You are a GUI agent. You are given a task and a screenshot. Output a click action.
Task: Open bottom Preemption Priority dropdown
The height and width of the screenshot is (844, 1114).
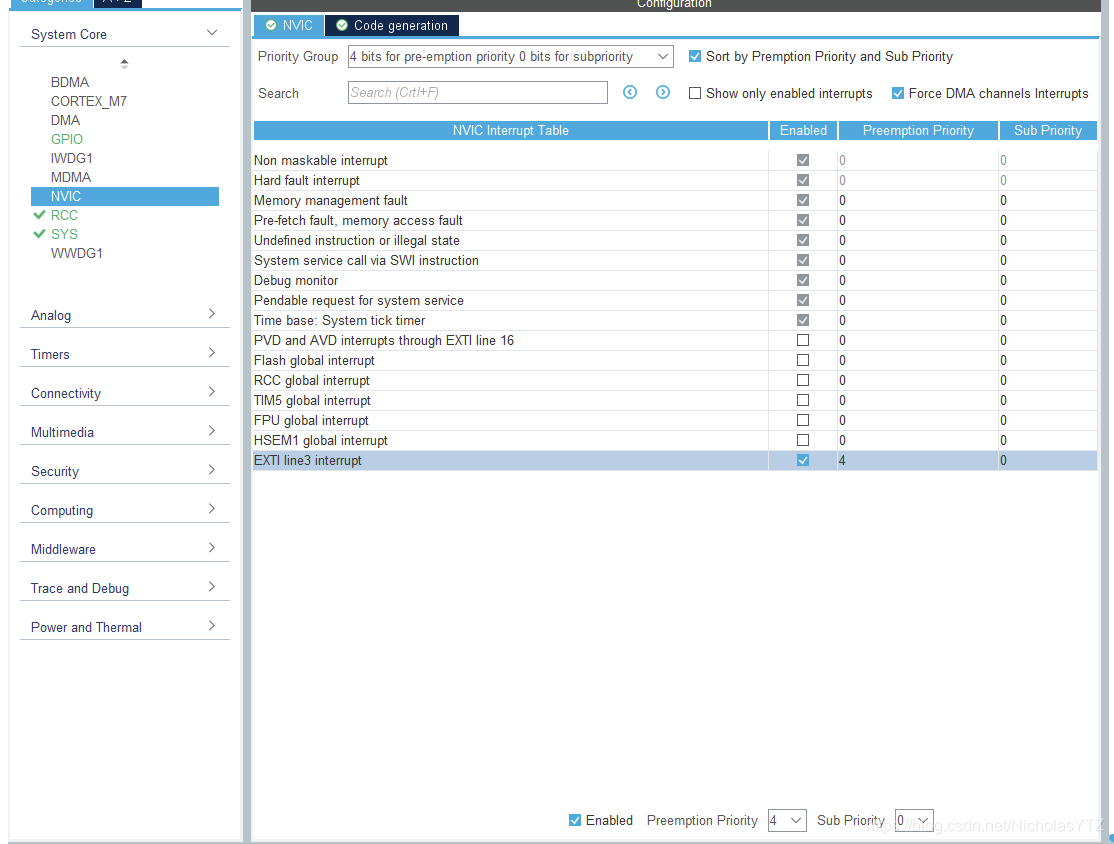[x=787, y=821]
